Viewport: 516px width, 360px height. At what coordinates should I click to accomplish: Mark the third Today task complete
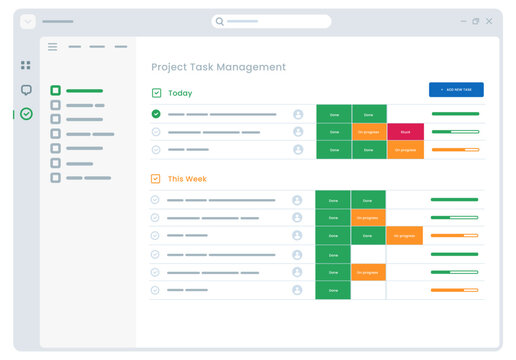coord(156,150)
